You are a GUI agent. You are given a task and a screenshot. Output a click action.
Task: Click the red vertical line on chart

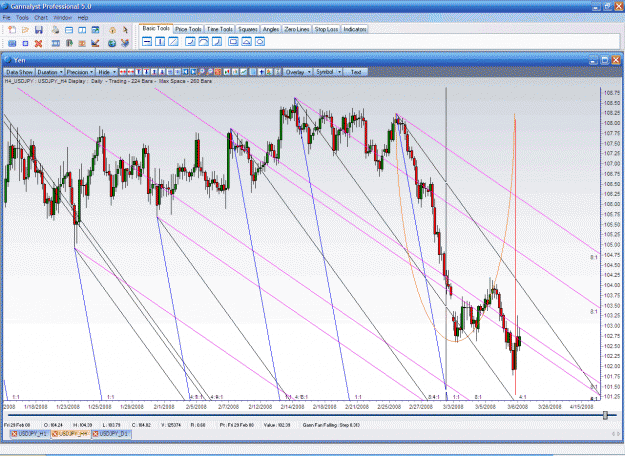click(515, 255)
